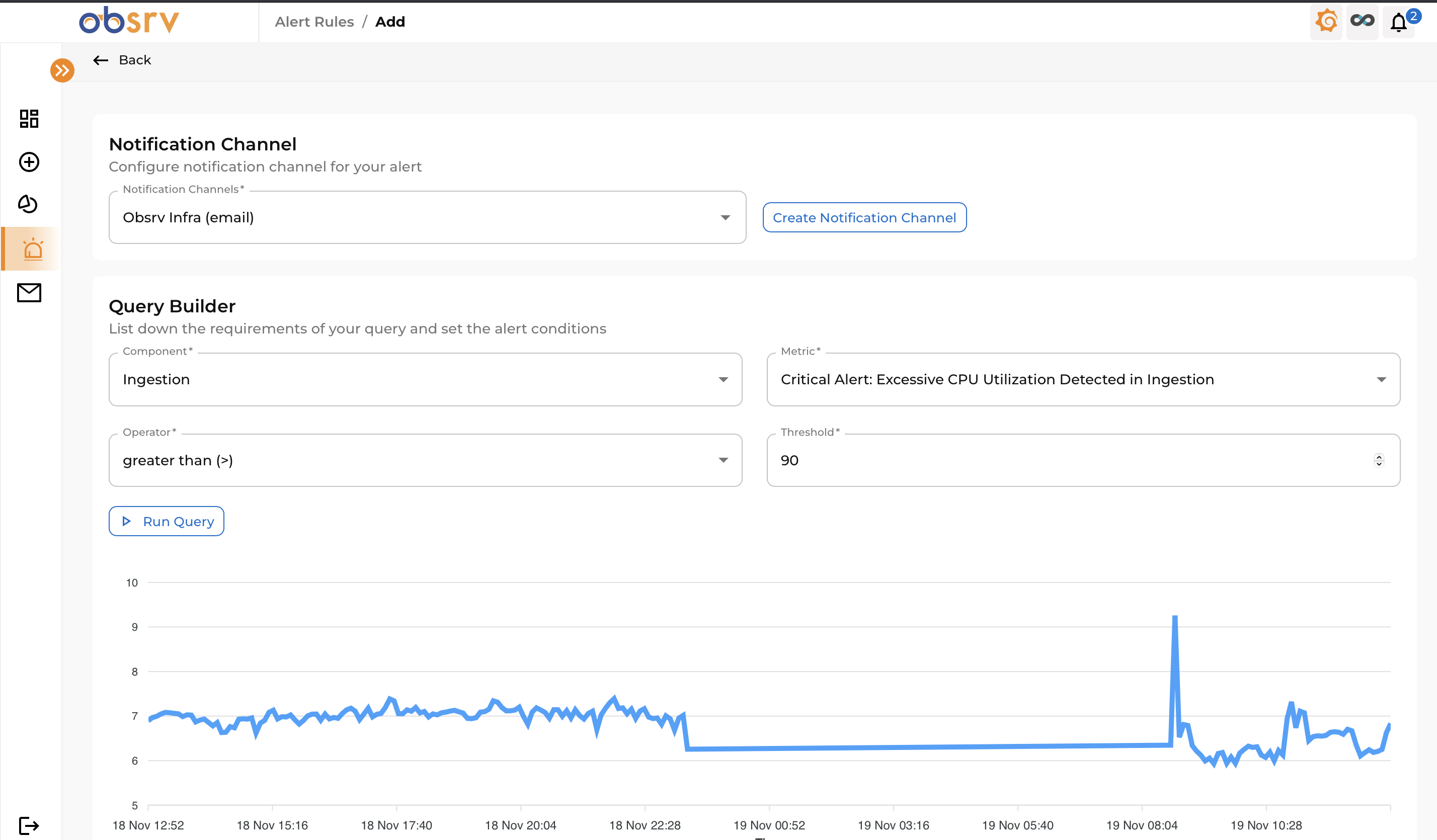Open the dashboard grid icon in sidebar
This screenshot has width=1437, height=840.
tap(29, 119)
